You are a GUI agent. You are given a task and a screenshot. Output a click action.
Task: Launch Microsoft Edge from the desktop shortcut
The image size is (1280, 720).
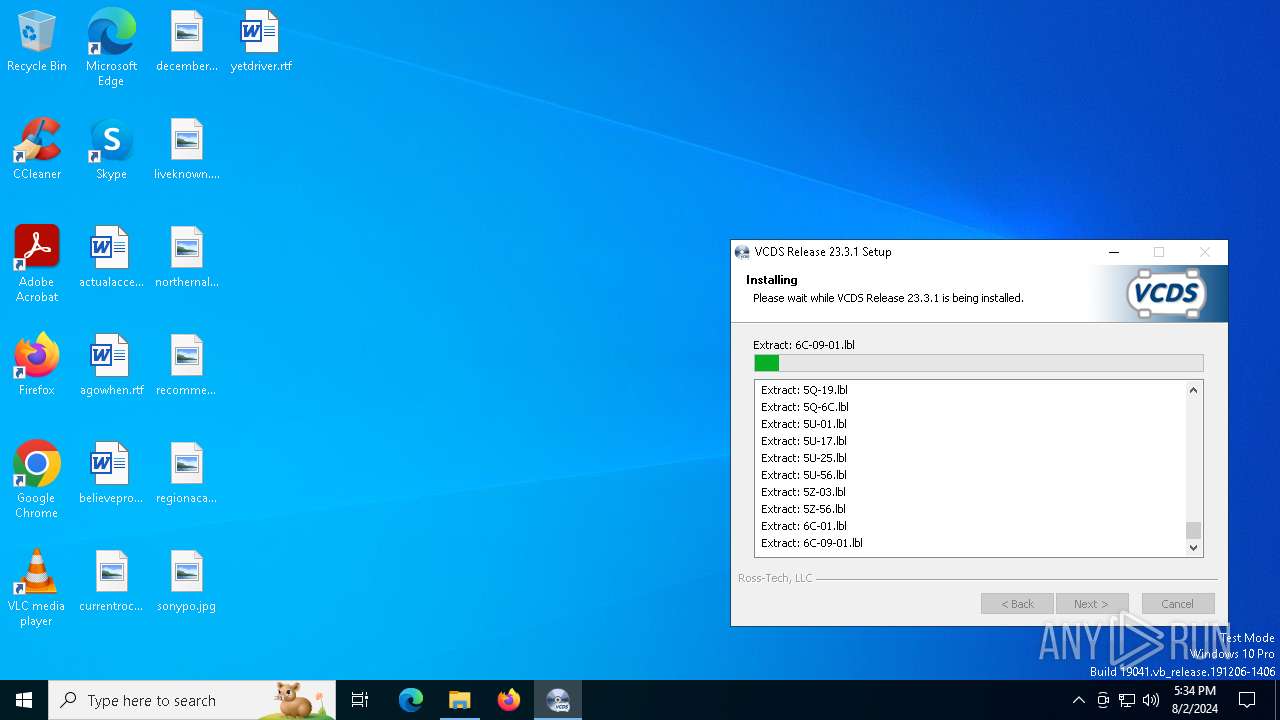click(x=111, y=47)
